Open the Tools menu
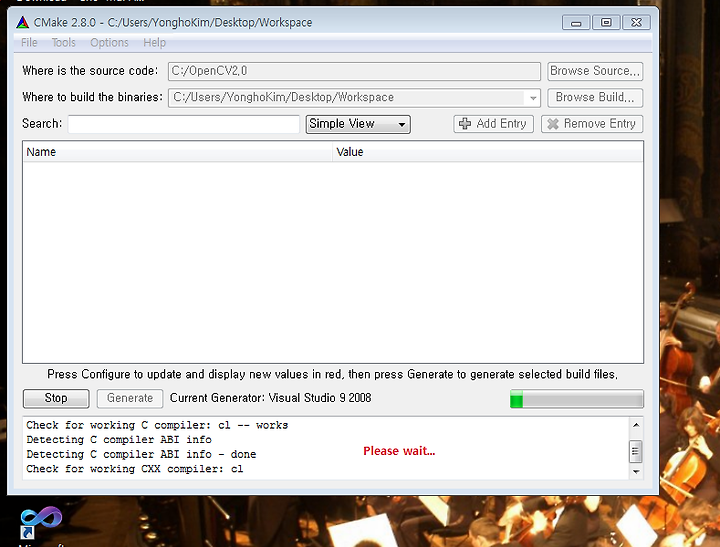The width and height of the screenshot is (720, 547). [x=63, y=43]
